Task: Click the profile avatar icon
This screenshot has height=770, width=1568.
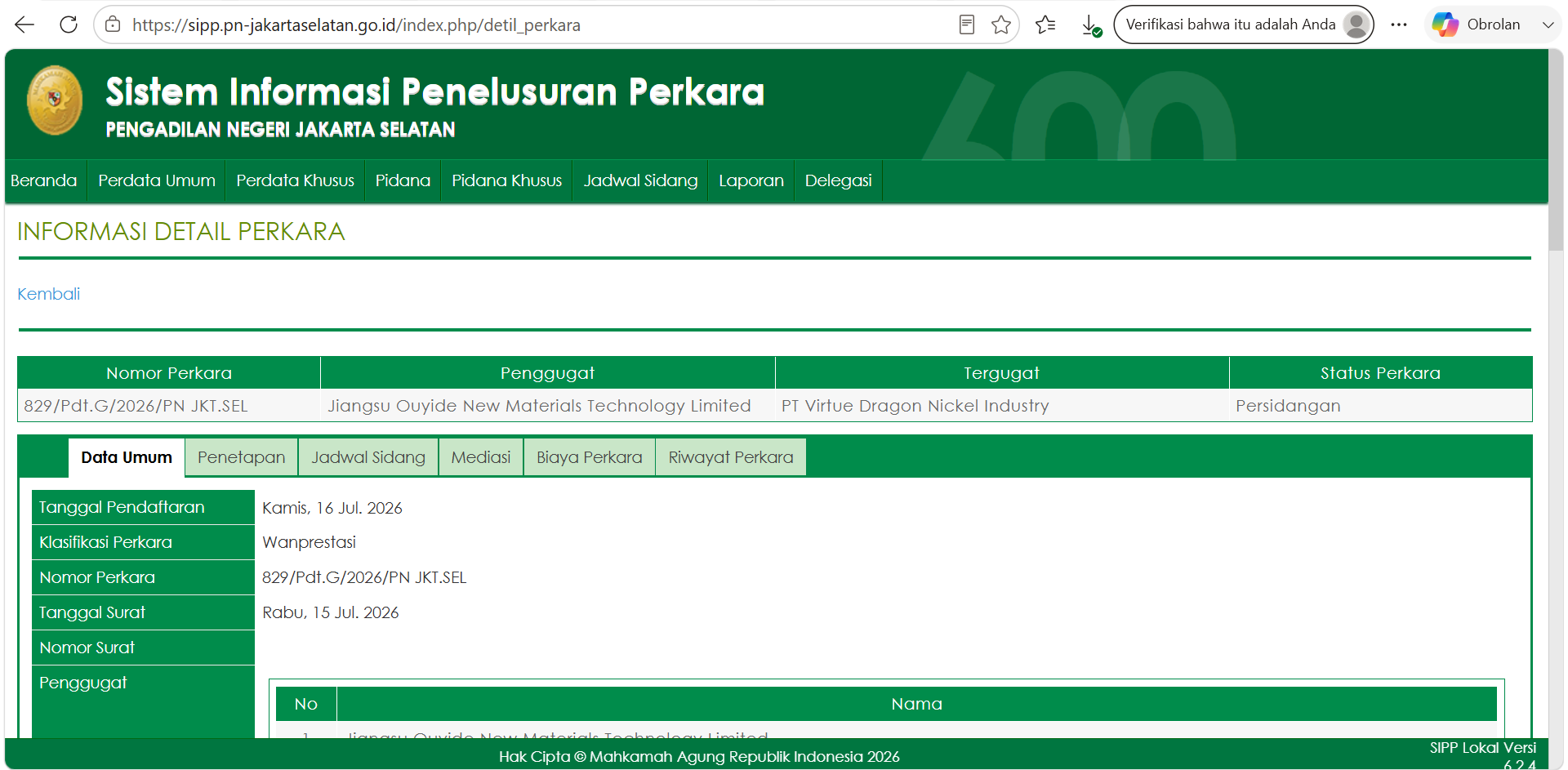Action: point(1356,24)
